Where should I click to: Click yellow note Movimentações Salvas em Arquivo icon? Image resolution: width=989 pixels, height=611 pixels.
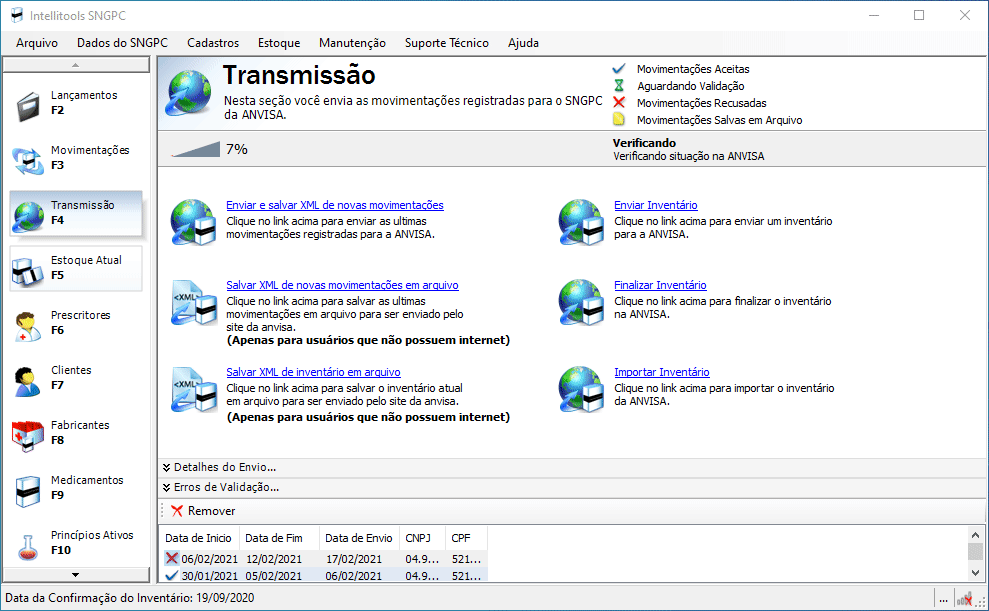pyautogui.click(x=619, y=119)
